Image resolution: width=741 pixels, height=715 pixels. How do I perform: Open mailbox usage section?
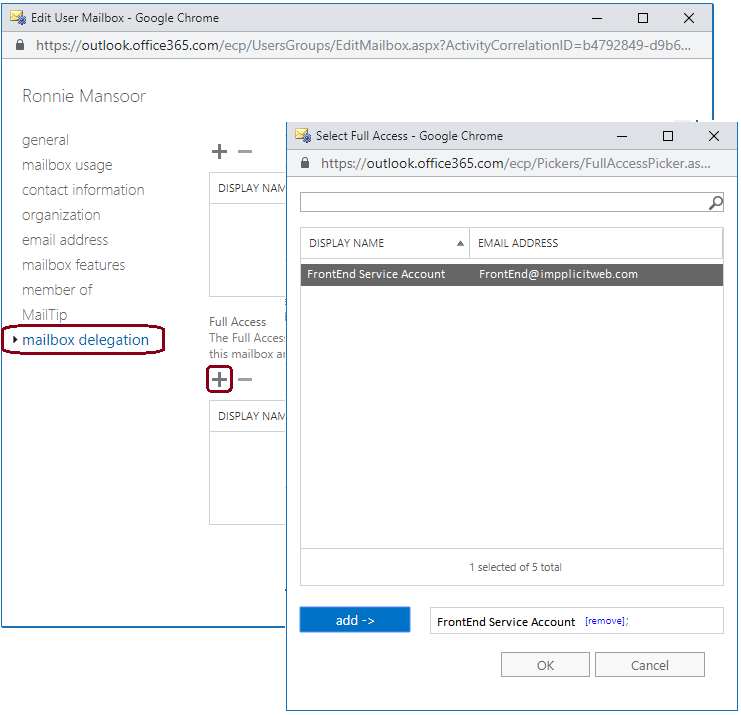(67, 165)
